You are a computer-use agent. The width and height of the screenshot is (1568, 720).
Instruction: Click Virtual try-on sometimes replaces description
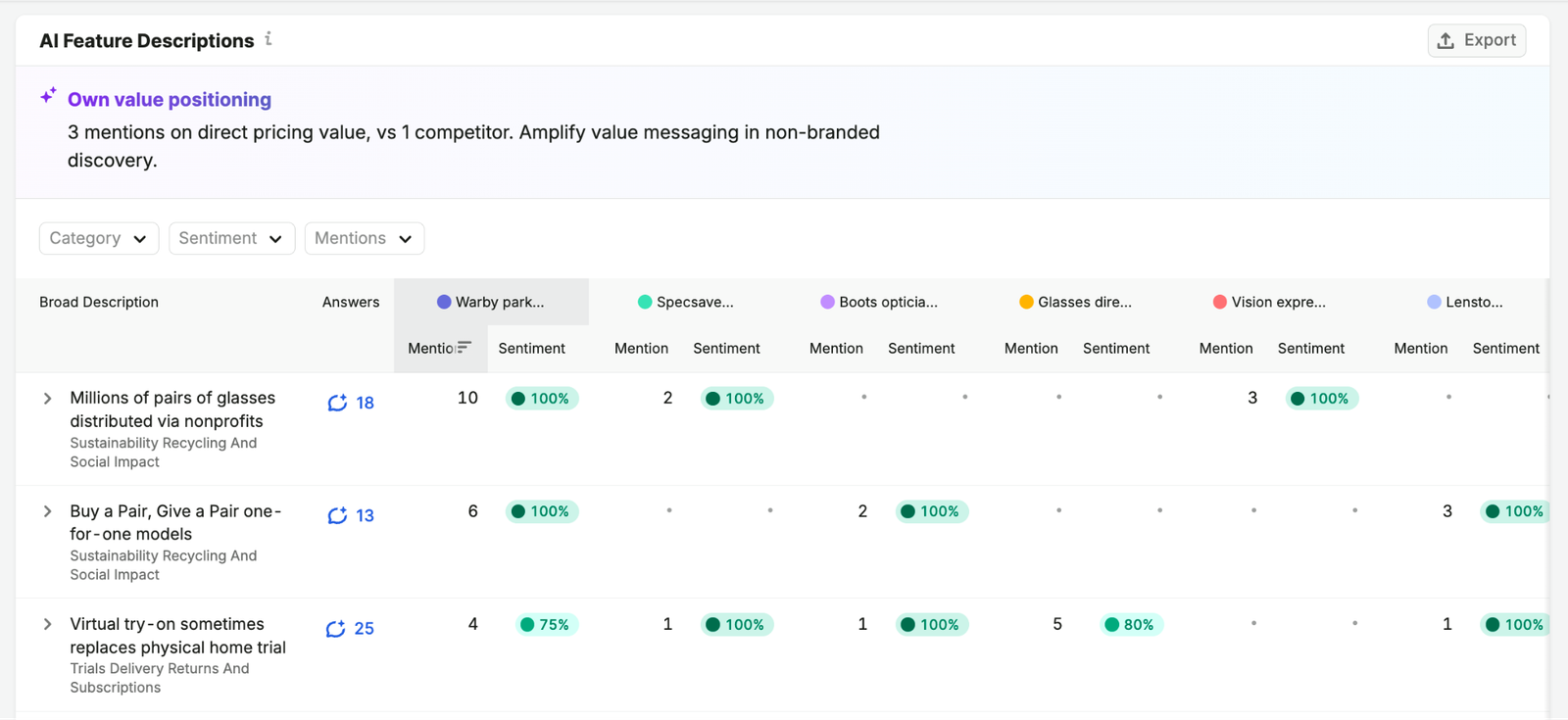177,636
